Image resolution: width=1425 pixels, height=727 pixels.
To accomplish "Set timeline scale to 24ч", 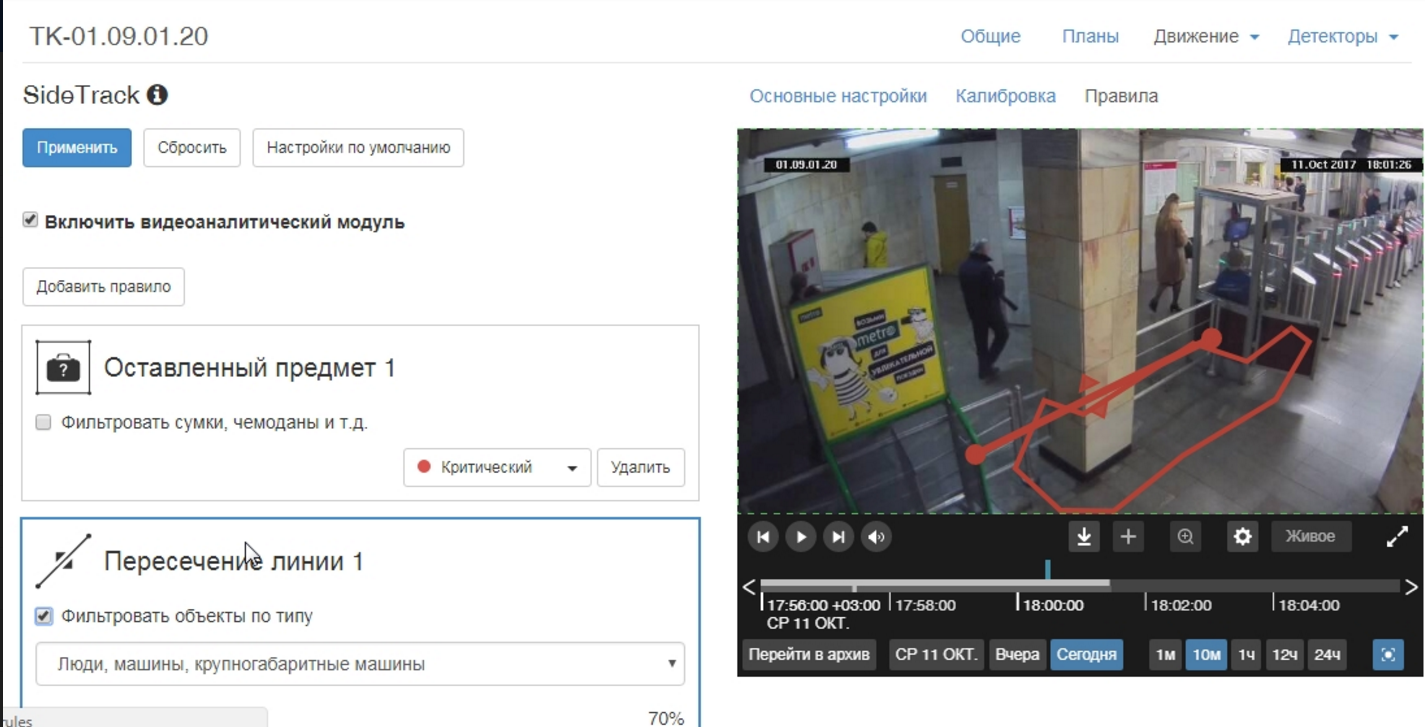I will [1327, 655].
